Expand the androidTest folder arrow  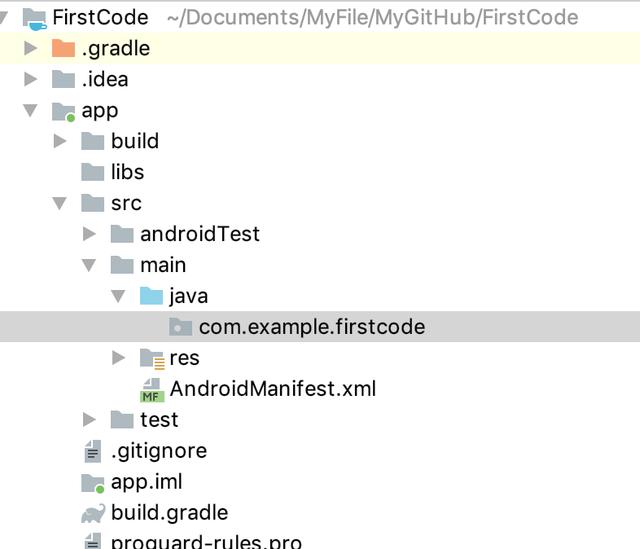pyautogui.click(x=89, y=234)
